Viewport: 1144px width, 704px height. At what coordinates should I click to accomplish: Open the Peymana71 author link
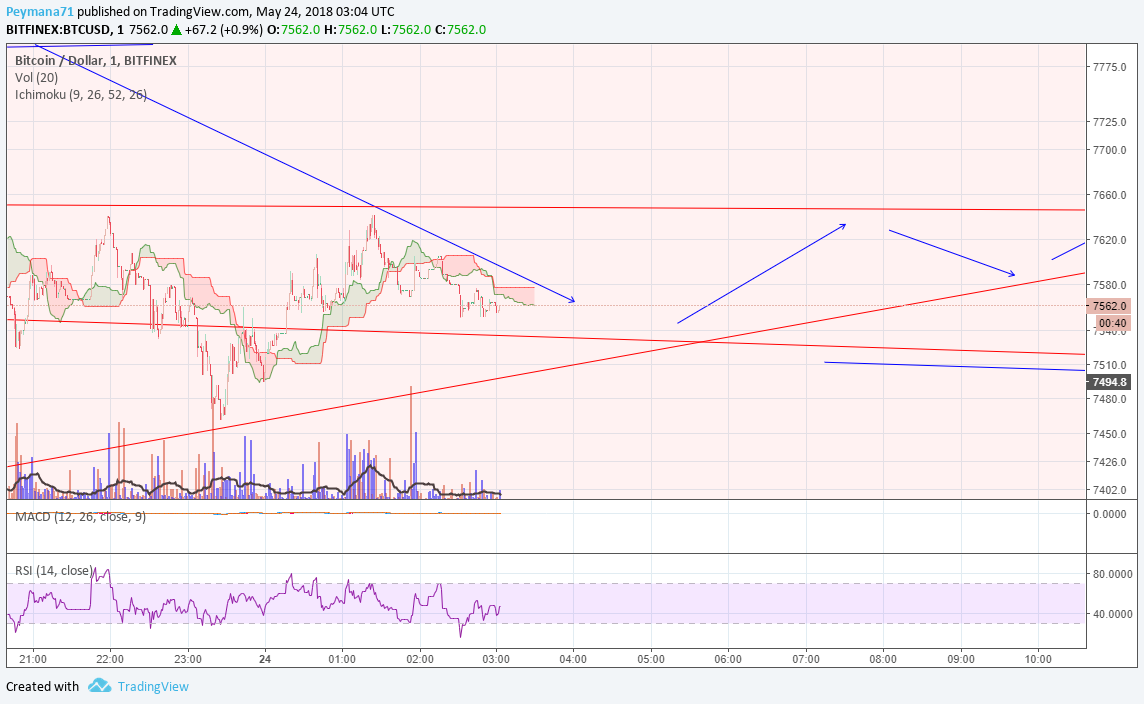(40, 12)
